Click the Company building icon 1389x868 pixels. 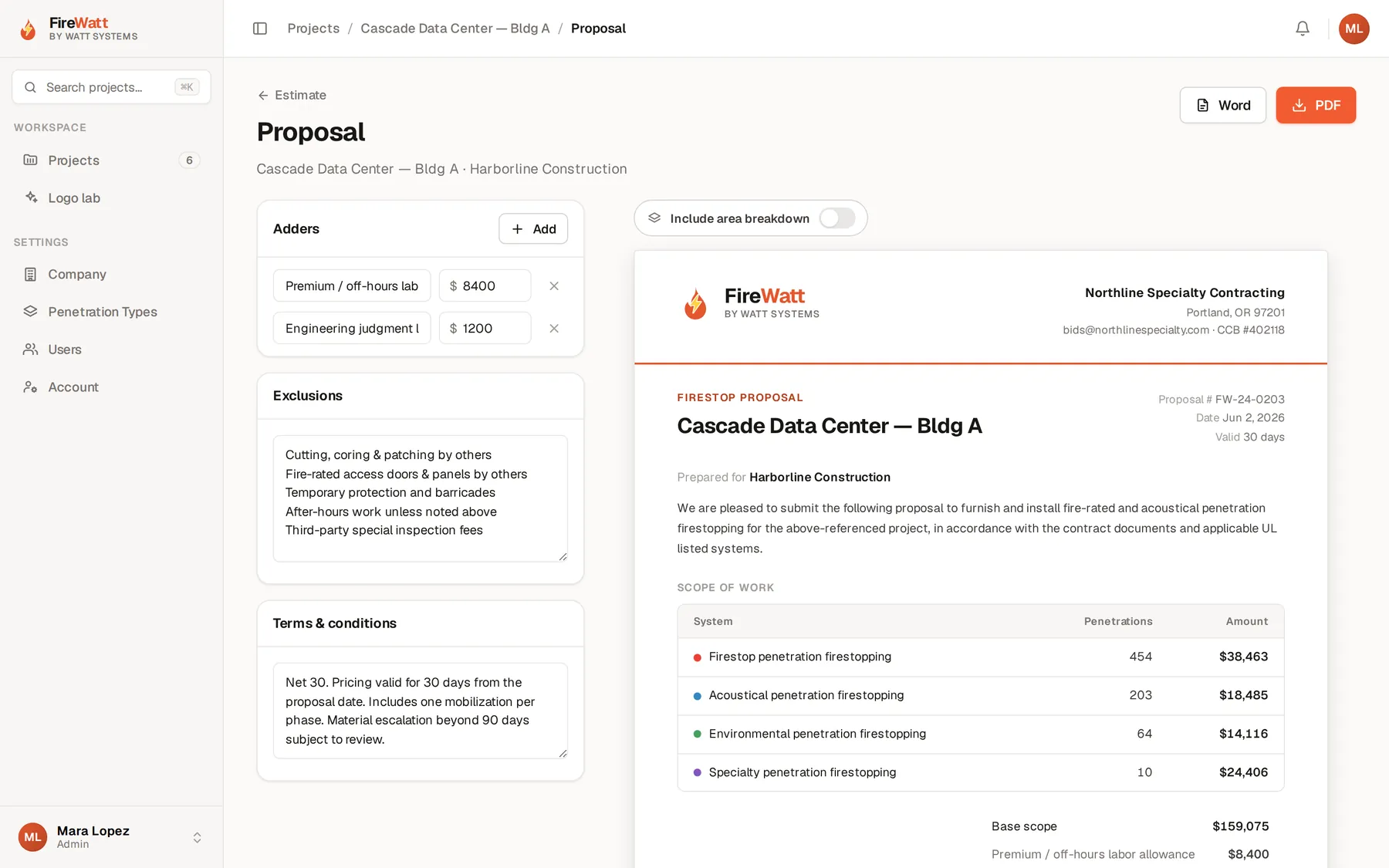pos(30,275)
